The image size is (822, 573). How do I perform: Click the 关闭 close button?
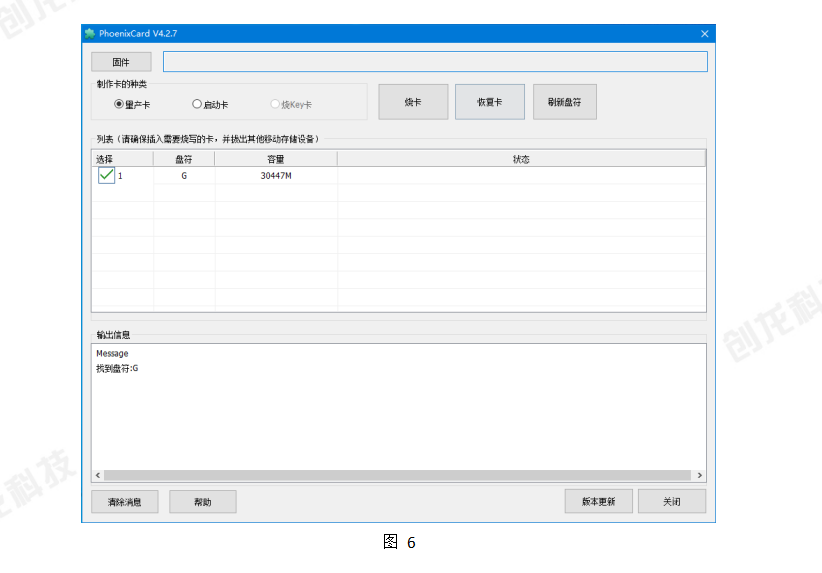click(x=672, y=501)
